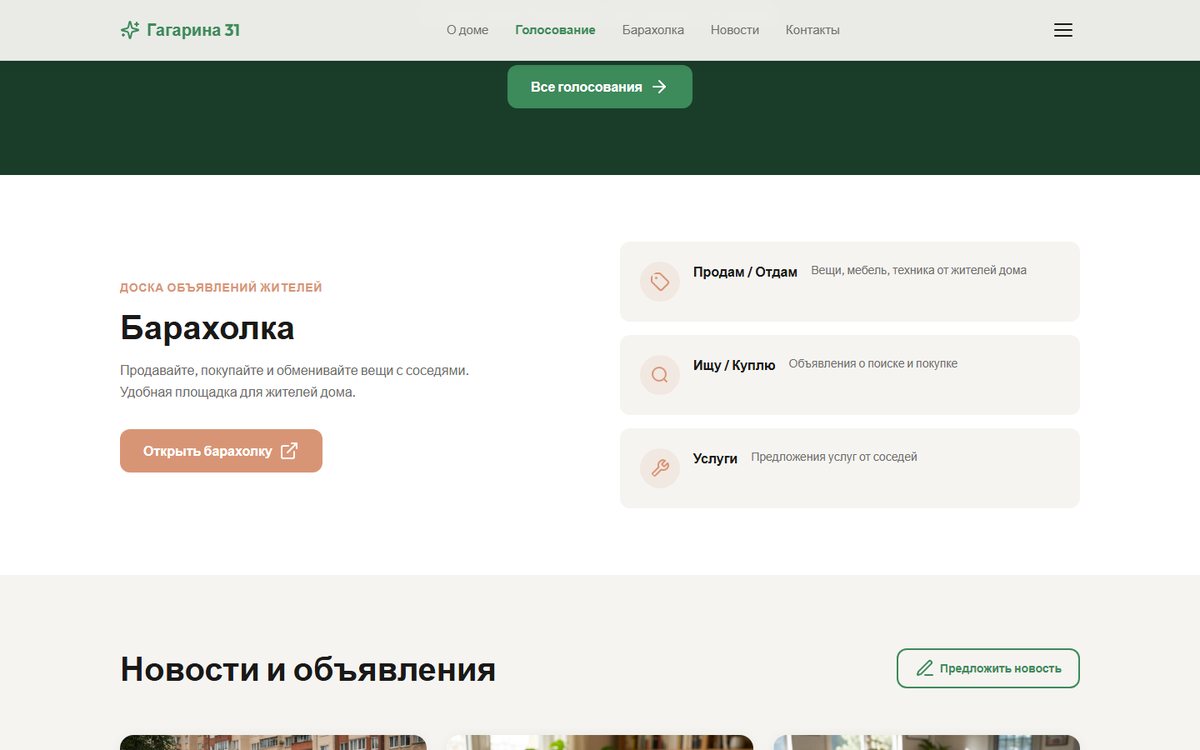This screenshot has height=750, width=1200.
Task: Click the wrench icon for Услуги
Action: tap(660, 468)
